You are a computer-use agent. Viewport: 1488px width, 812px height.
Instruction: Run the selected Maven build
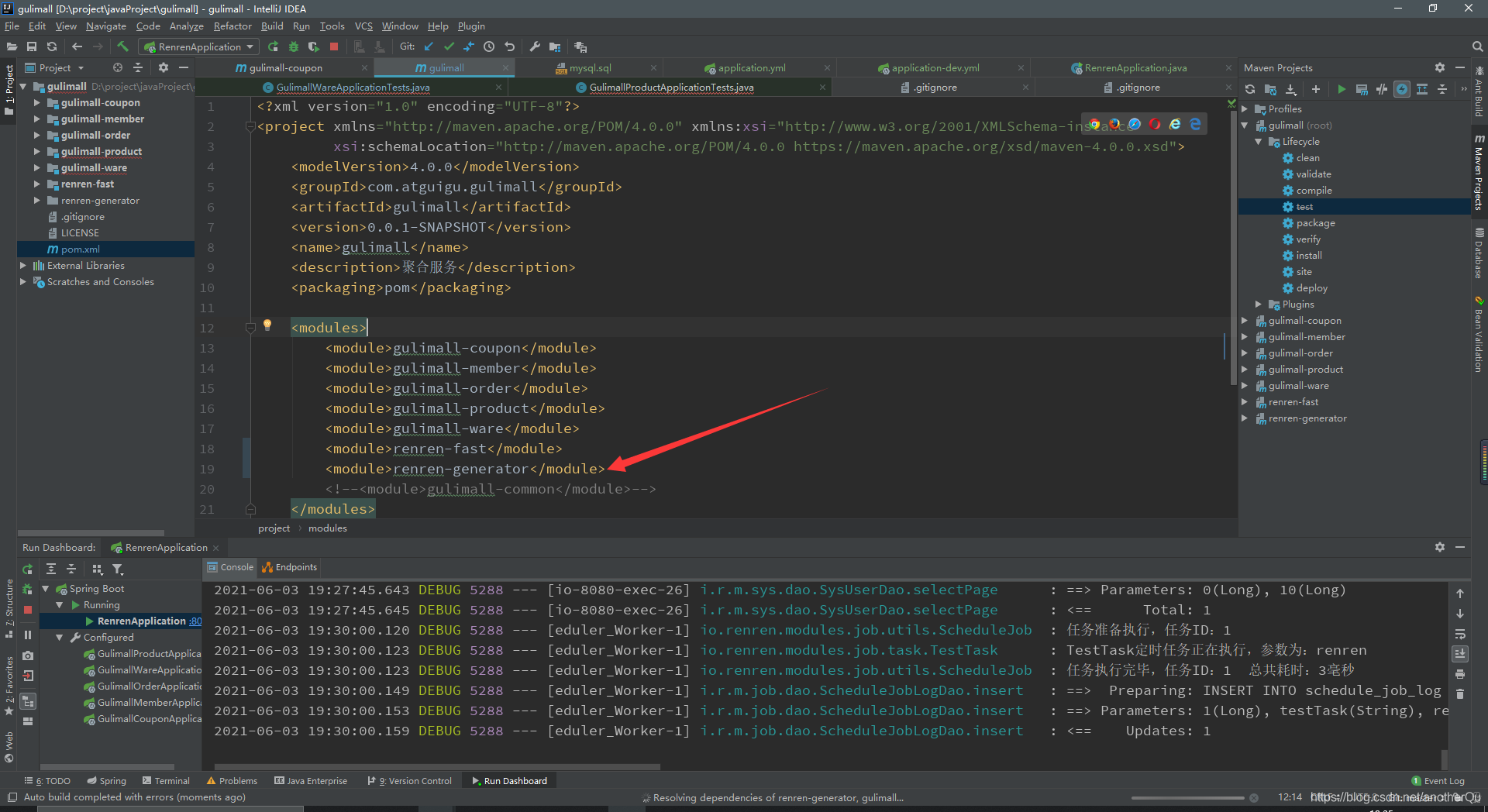click(x=1342, y=89)
